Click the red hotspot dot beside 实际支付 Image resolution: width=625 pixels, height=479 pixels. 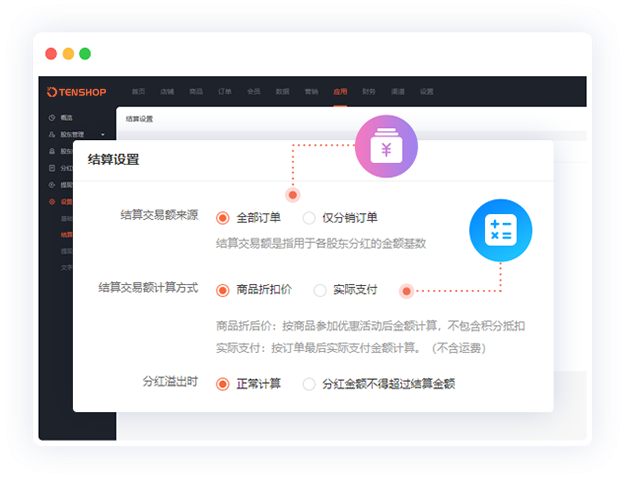[x=406, y=291]
